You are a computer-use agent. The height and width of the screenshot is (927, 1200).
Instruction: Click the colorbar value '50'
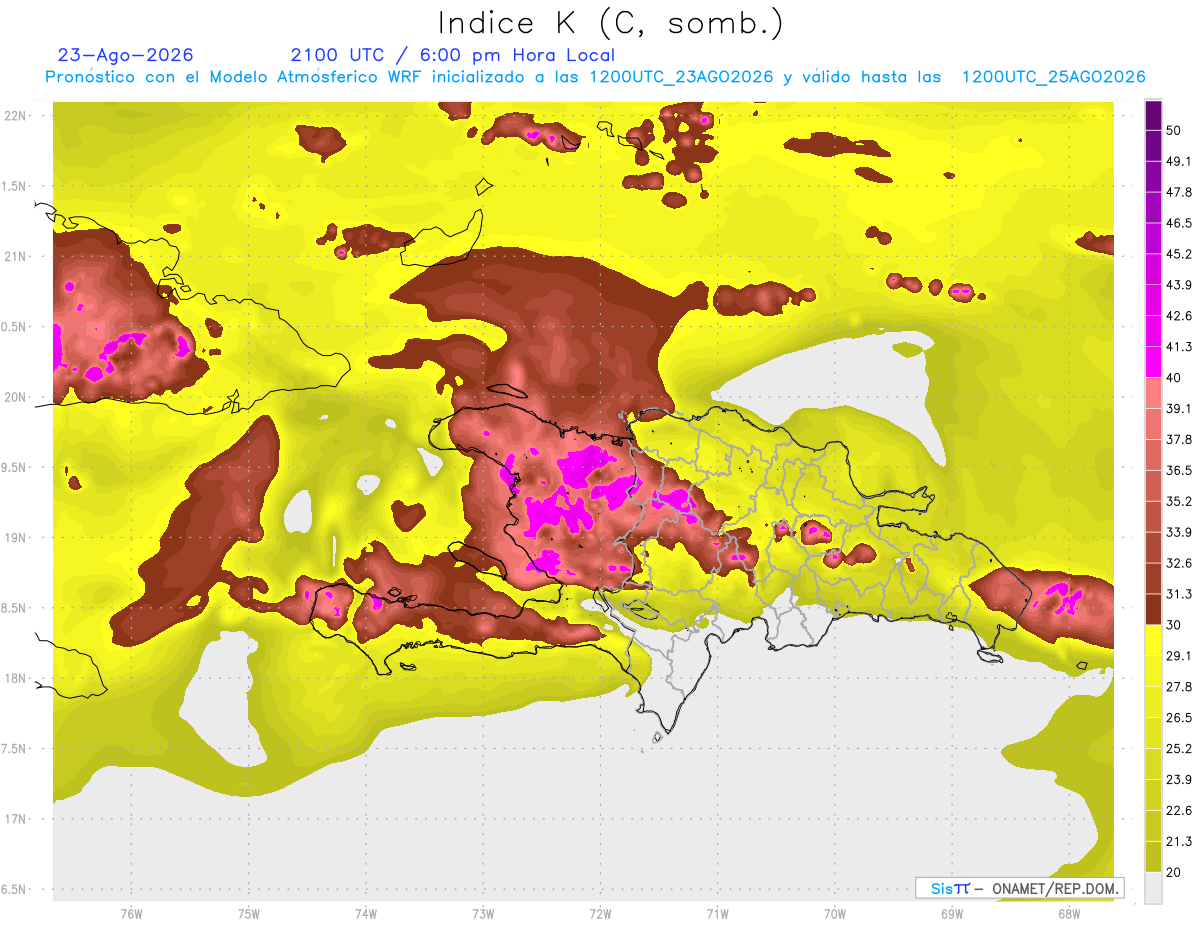(x=1174, y=131)
